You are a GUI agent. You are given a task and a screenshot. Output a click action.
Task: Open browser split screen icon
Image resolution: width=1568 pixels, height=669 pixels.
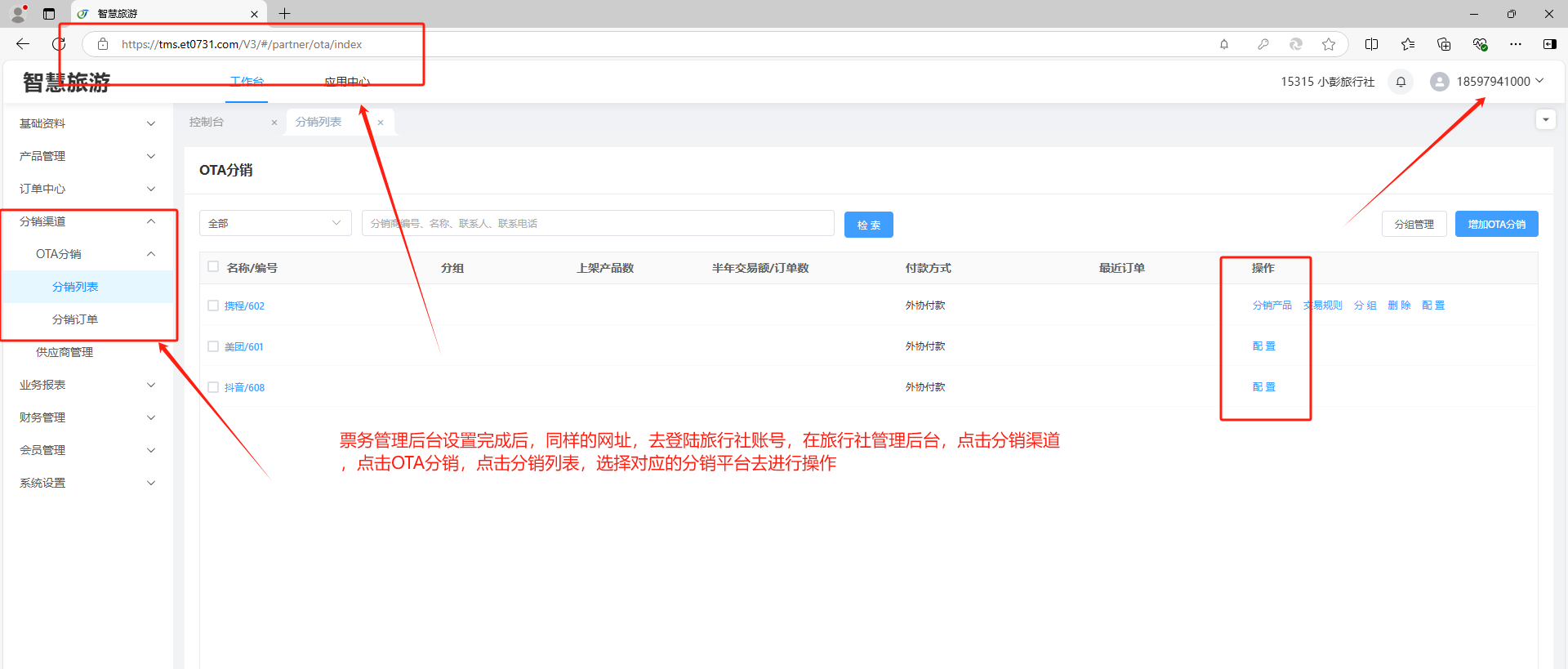click(1371, 44)
